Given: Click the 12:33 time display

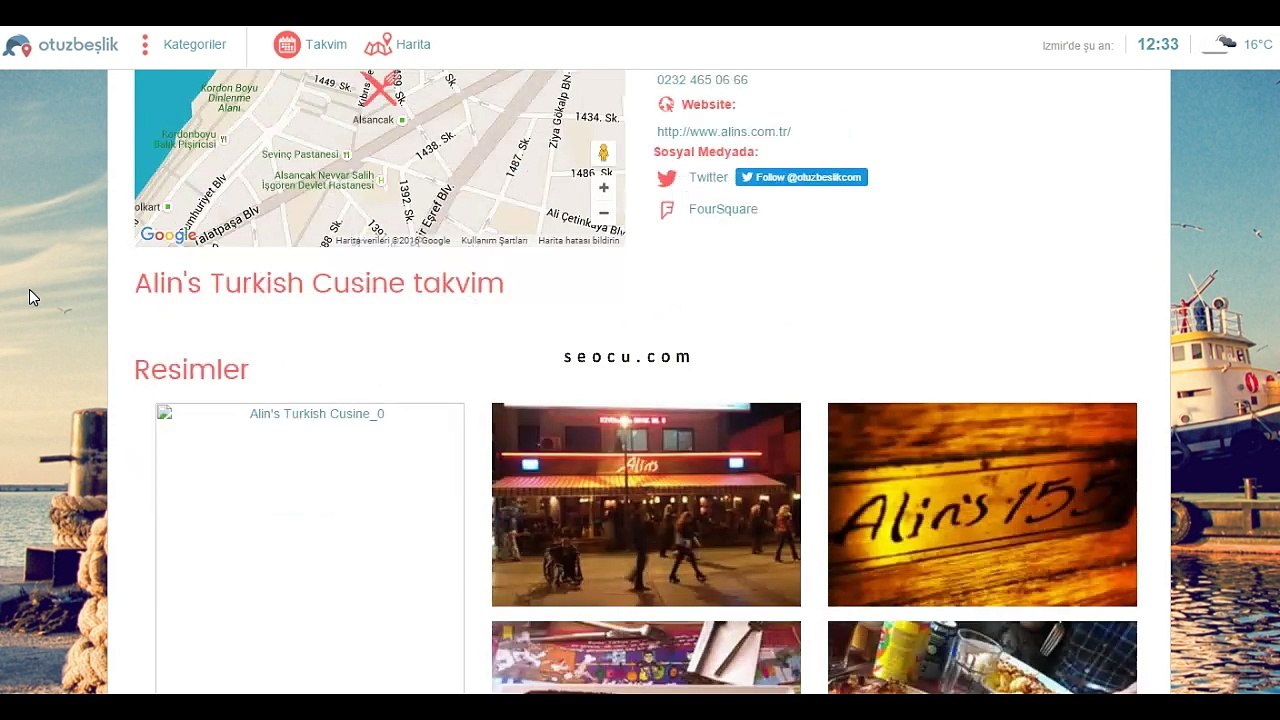Looking at the screenshot, I should (x=1158, y=45).
